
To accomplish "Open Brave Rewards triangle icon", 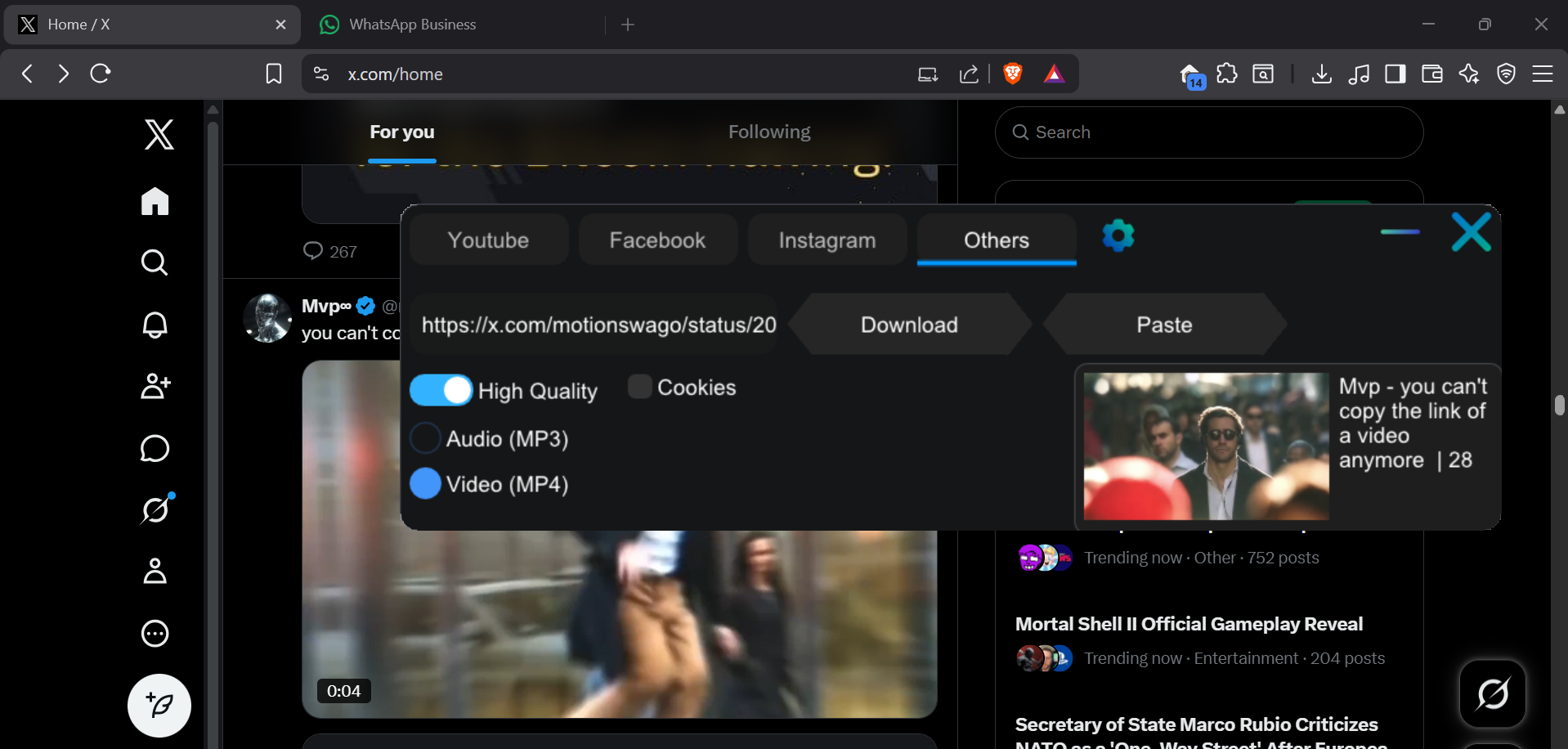I will (1055, 74).
